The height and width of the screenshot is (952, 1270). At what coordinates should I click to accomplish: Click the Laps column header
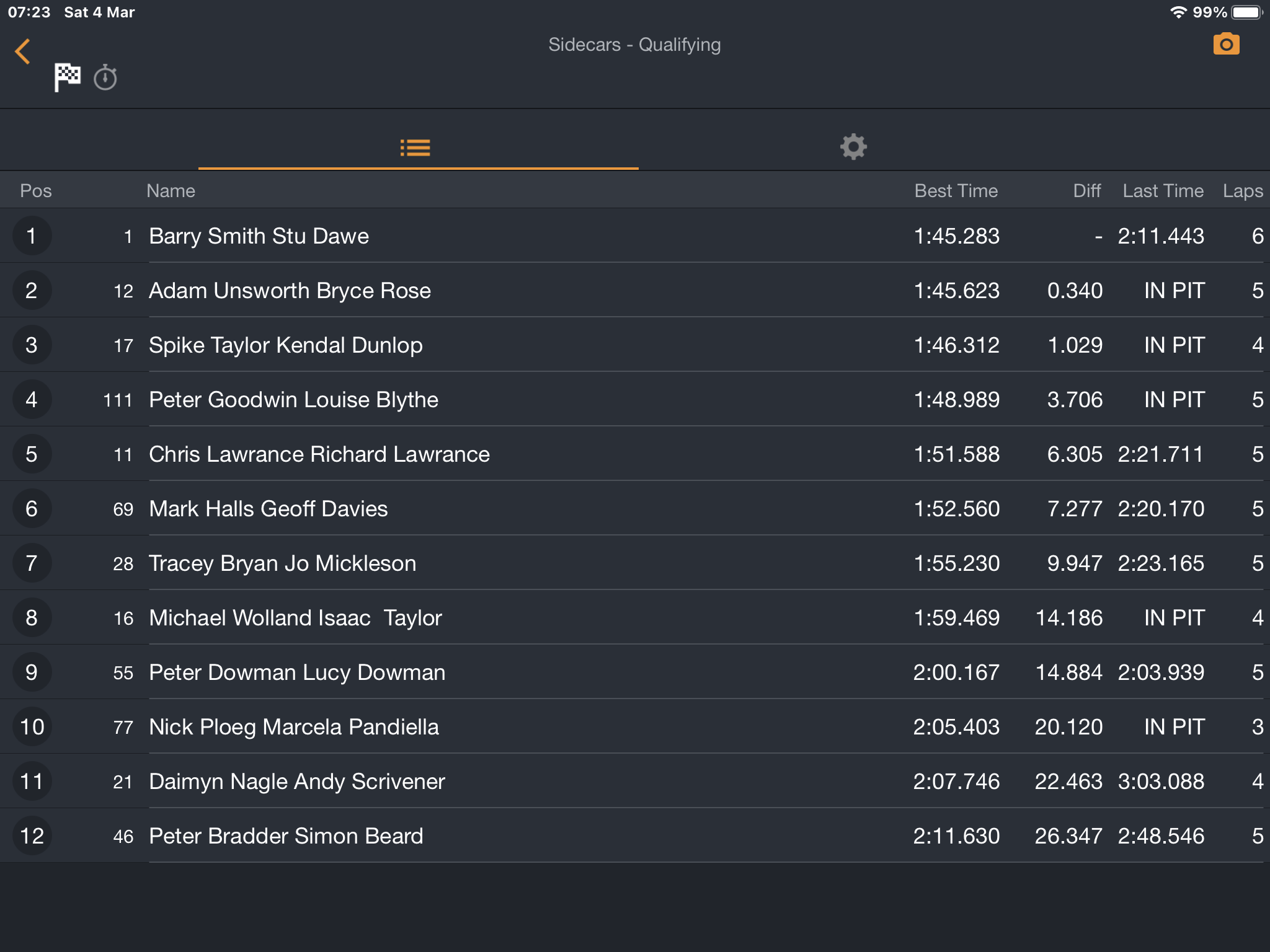click(1243, 191)
